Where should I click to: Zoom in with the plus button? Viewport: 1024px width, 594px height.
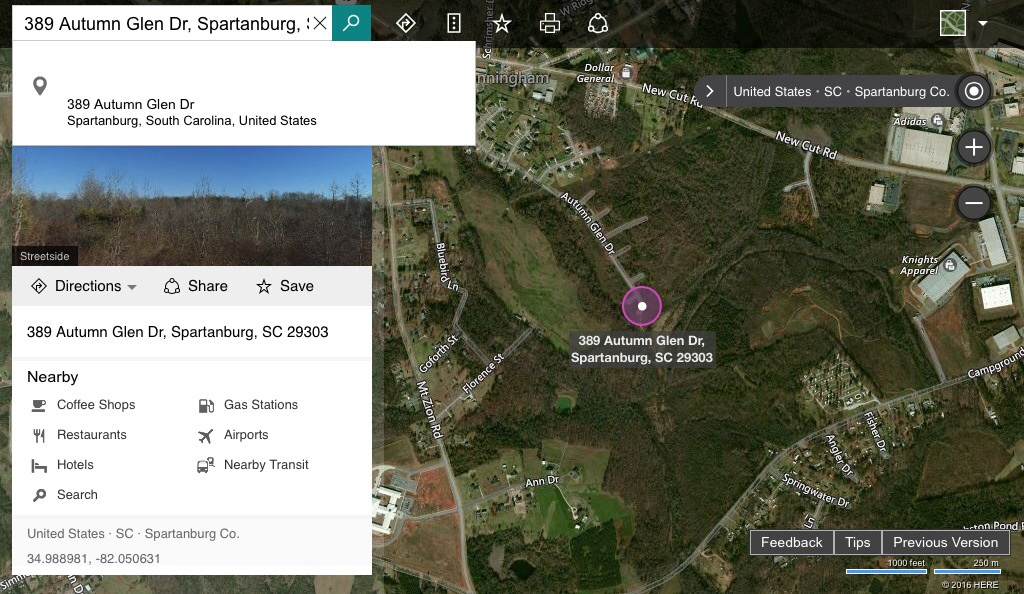click(974, 147)
